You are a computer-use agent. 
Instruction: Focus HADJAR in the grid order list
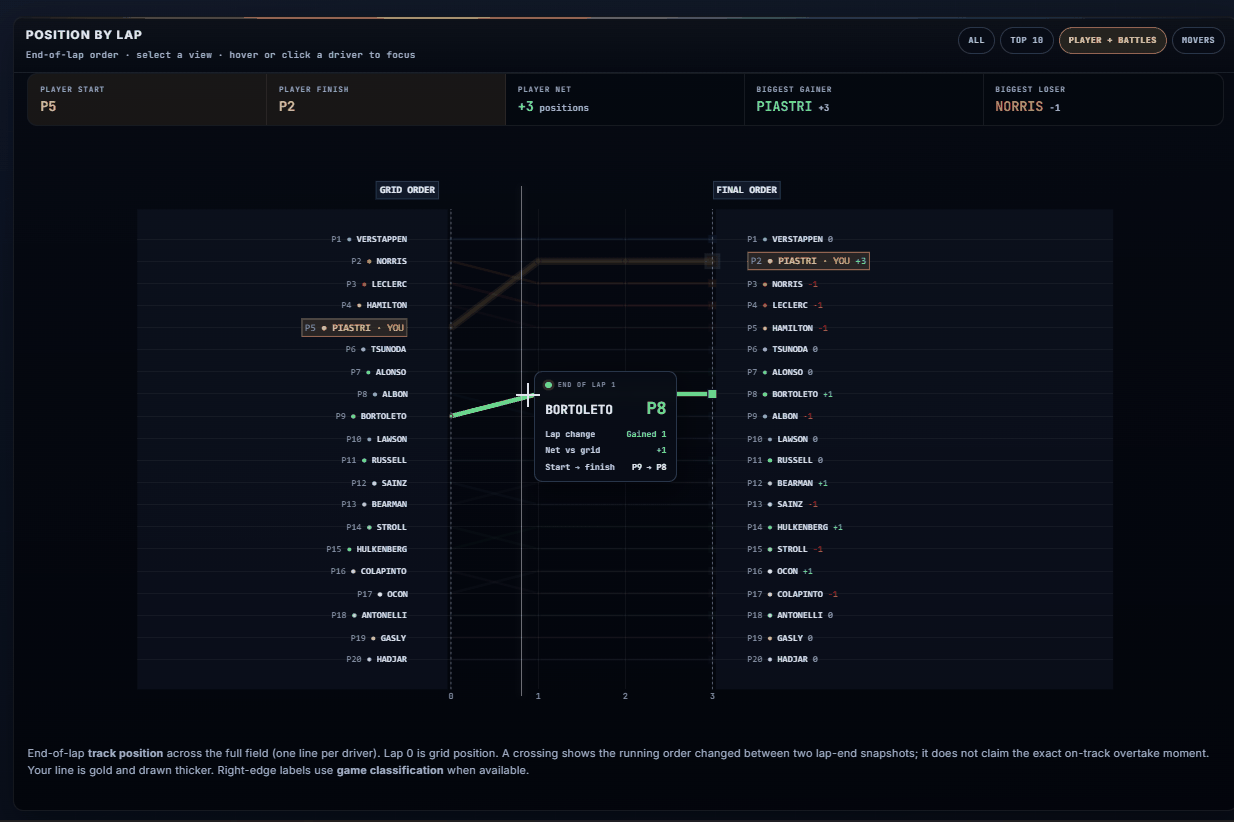coord(376,659)
